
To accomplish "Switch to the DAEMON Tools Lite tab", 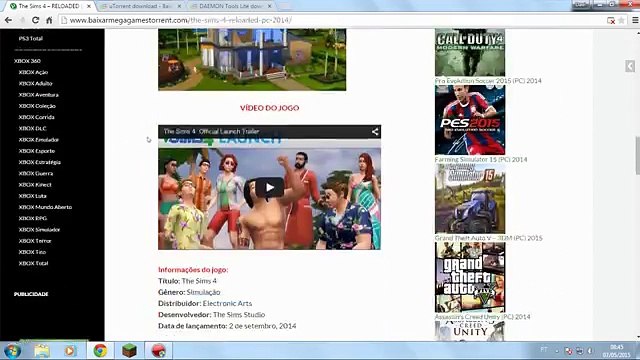I will [x=231, y=6].
